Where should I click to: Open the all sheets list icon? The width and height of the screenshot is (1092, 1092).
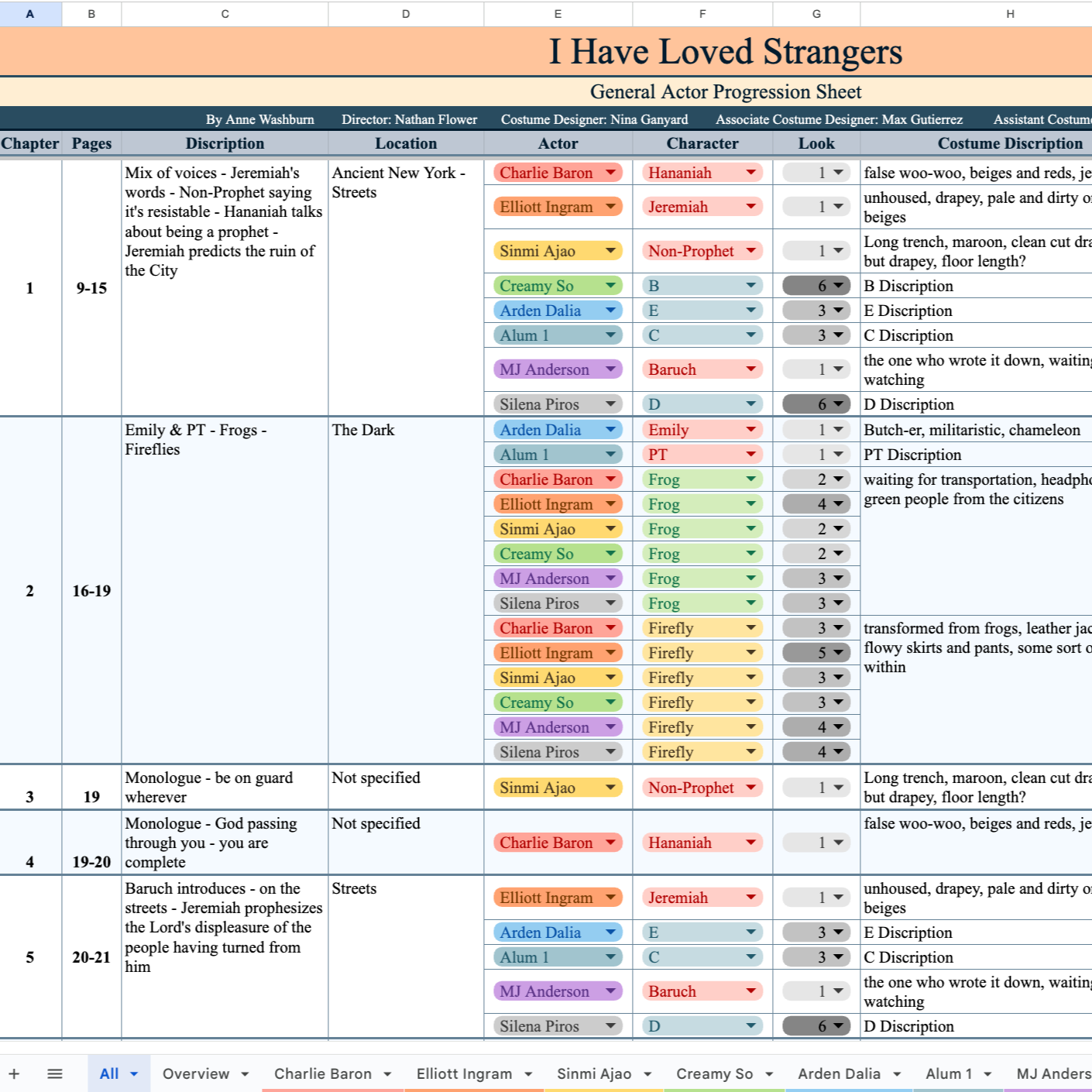tap(54, 1073)
